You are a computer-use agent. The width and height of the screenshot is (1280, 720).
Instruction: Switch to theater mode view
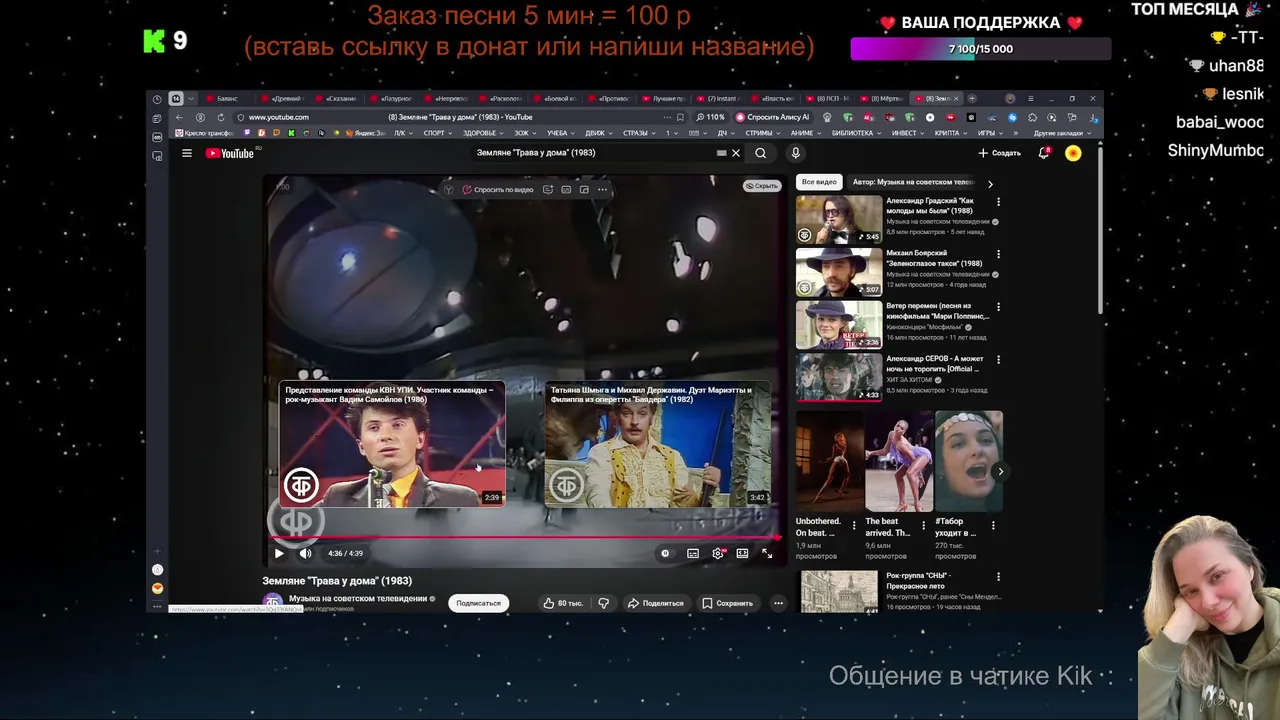tap(742, 553)
